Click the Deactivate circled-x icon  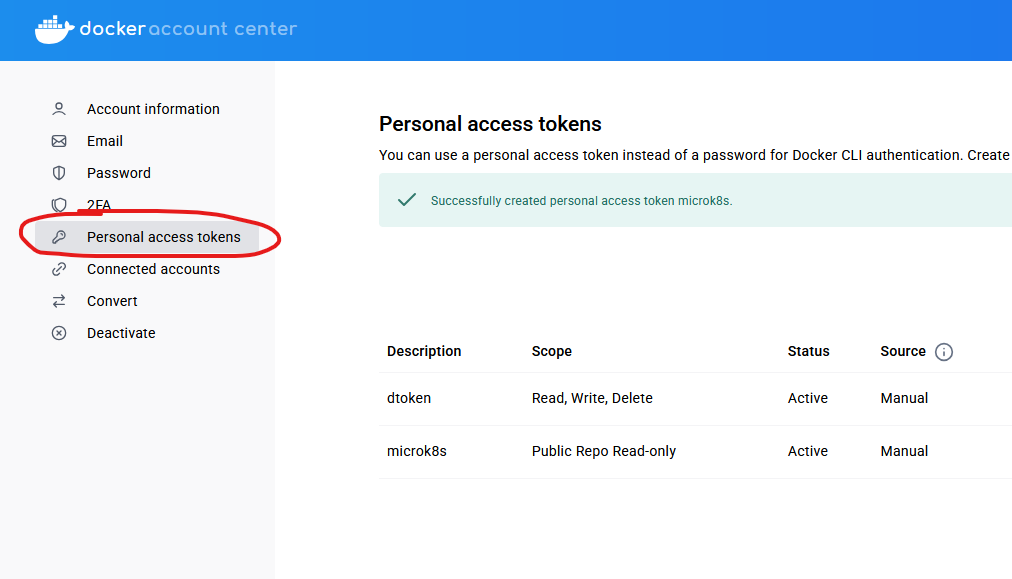click(x=59, y=333)
